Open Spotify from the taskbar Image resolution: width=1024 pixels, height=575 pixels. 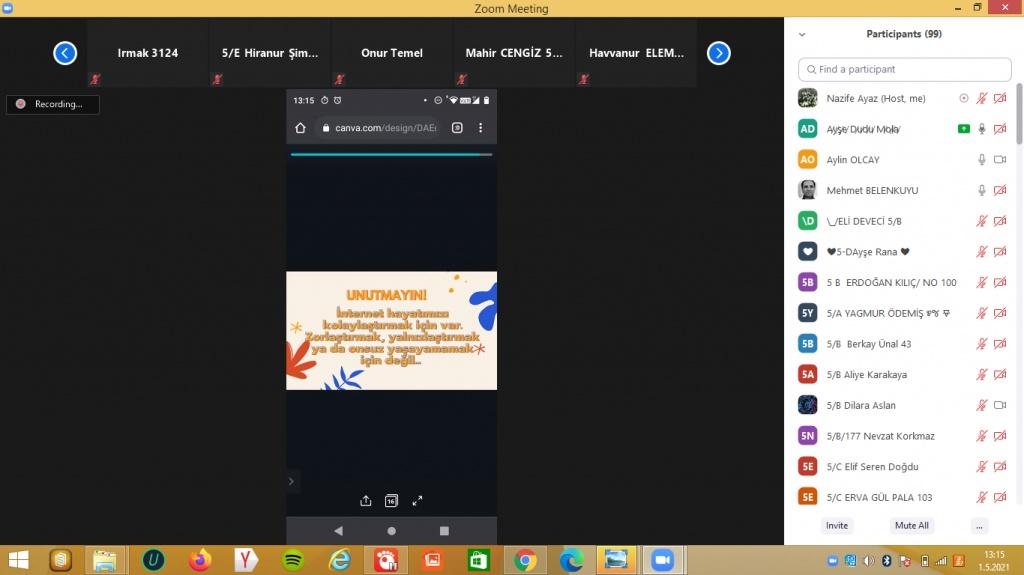pyautogui.click(x=293, y=560)
